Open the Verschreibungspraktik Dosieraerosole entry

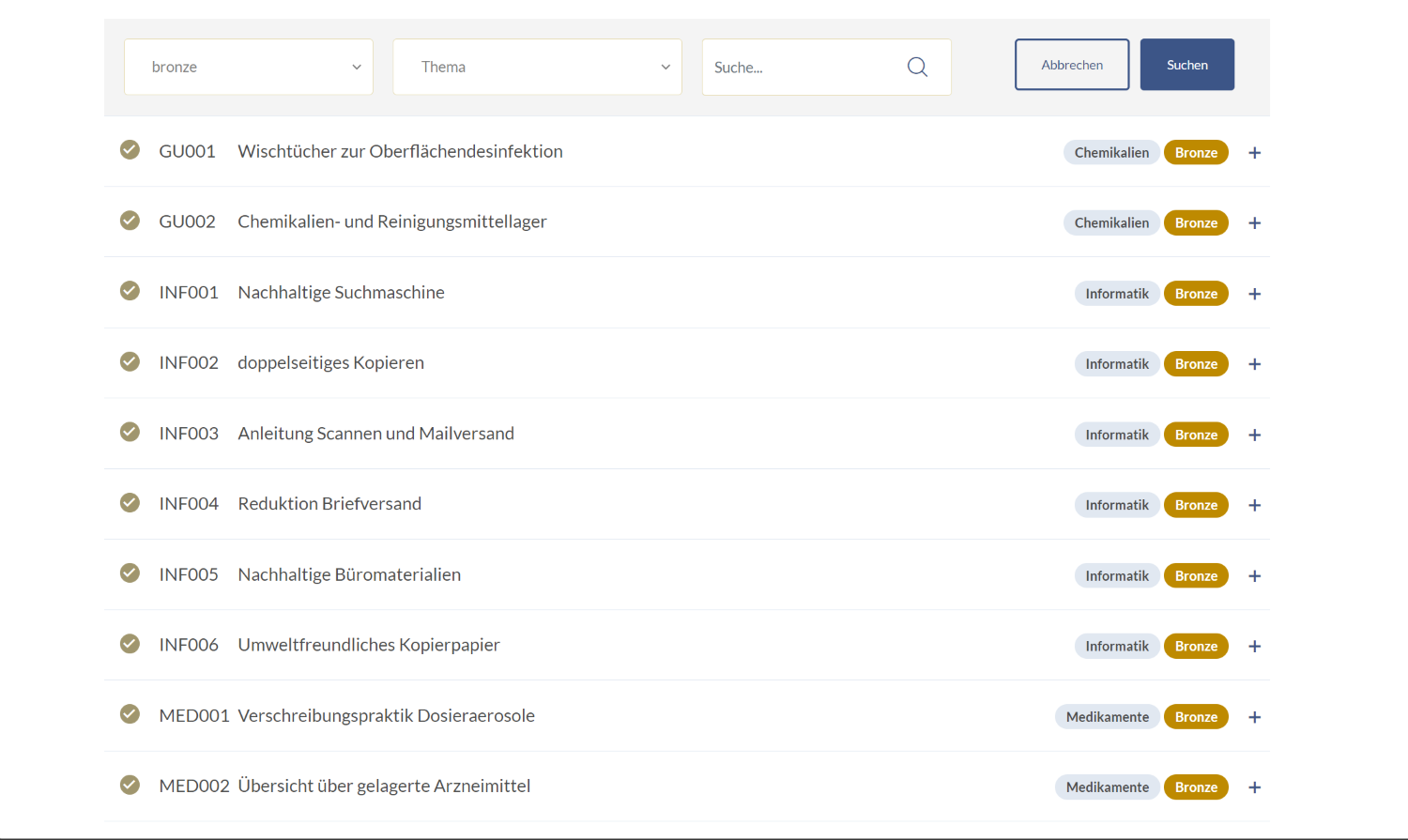pos(386,715)
